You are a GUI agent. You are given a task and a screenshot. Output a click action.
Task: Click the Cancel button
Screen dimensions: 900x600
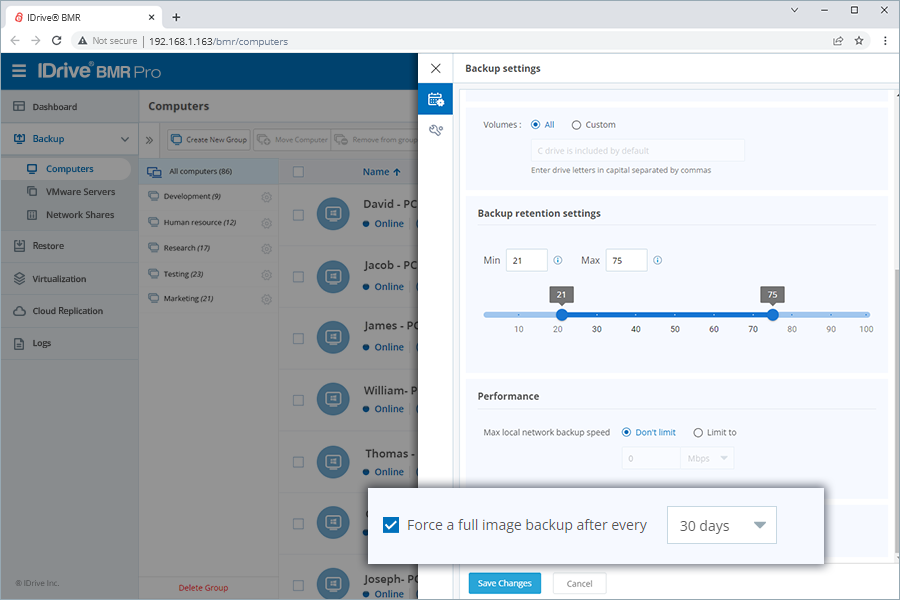click(x=579, y=583)
